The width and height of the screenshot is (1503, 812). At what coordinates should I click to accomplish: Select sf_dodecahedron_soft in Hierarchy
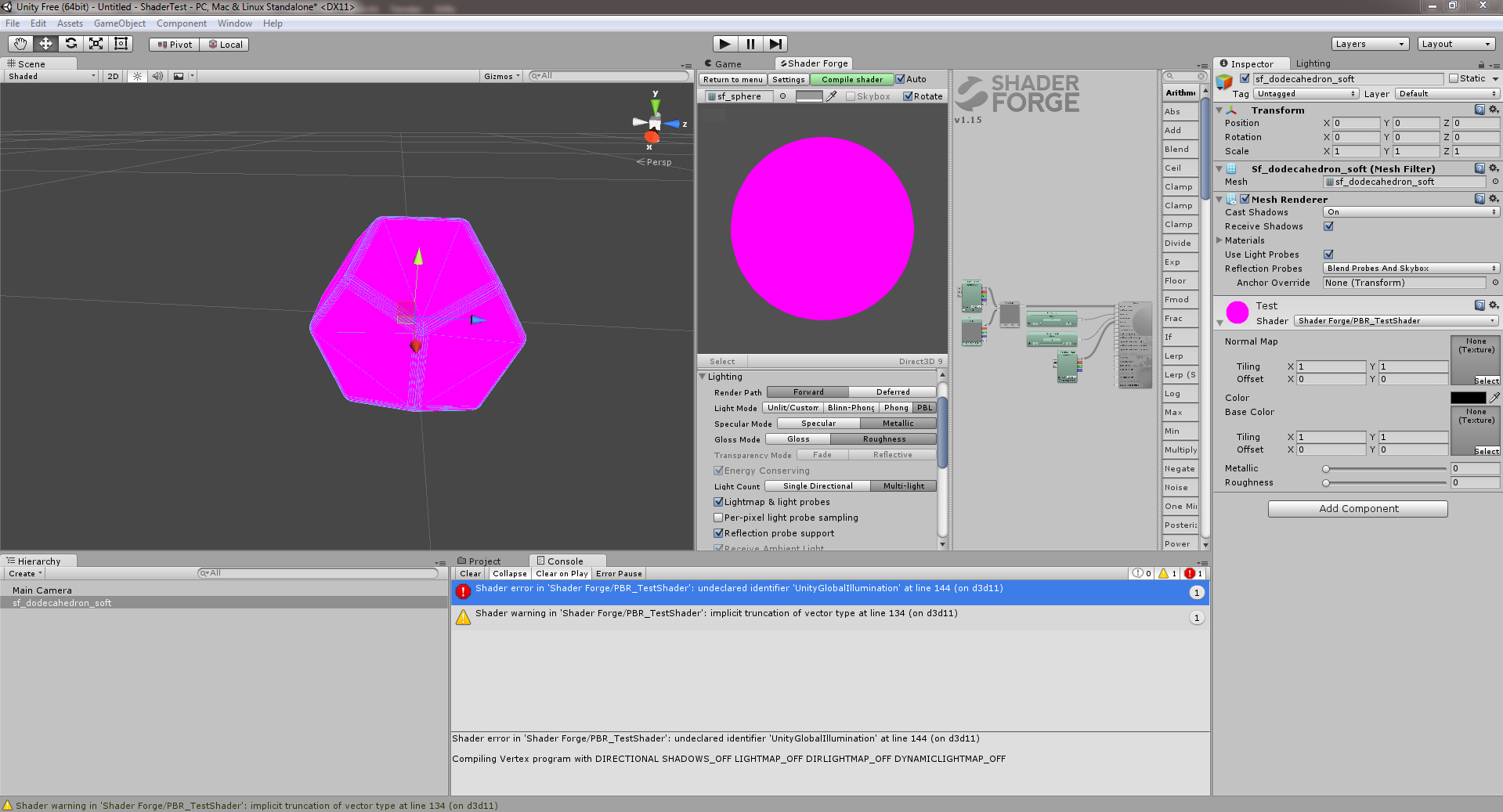click(224, 603)
